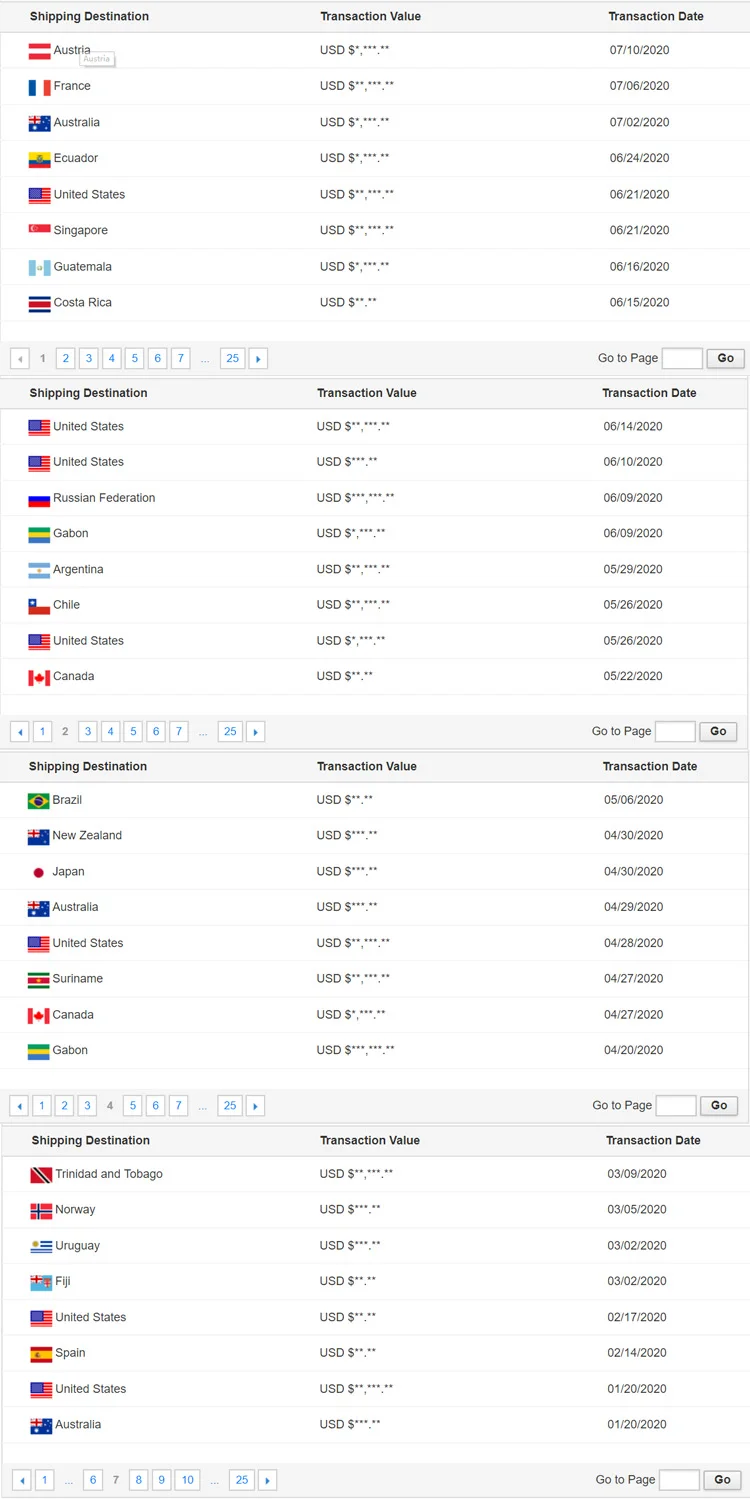Click next-page arrow in topmost pagination bar
Screen dimensions: 750x1499
258,359
